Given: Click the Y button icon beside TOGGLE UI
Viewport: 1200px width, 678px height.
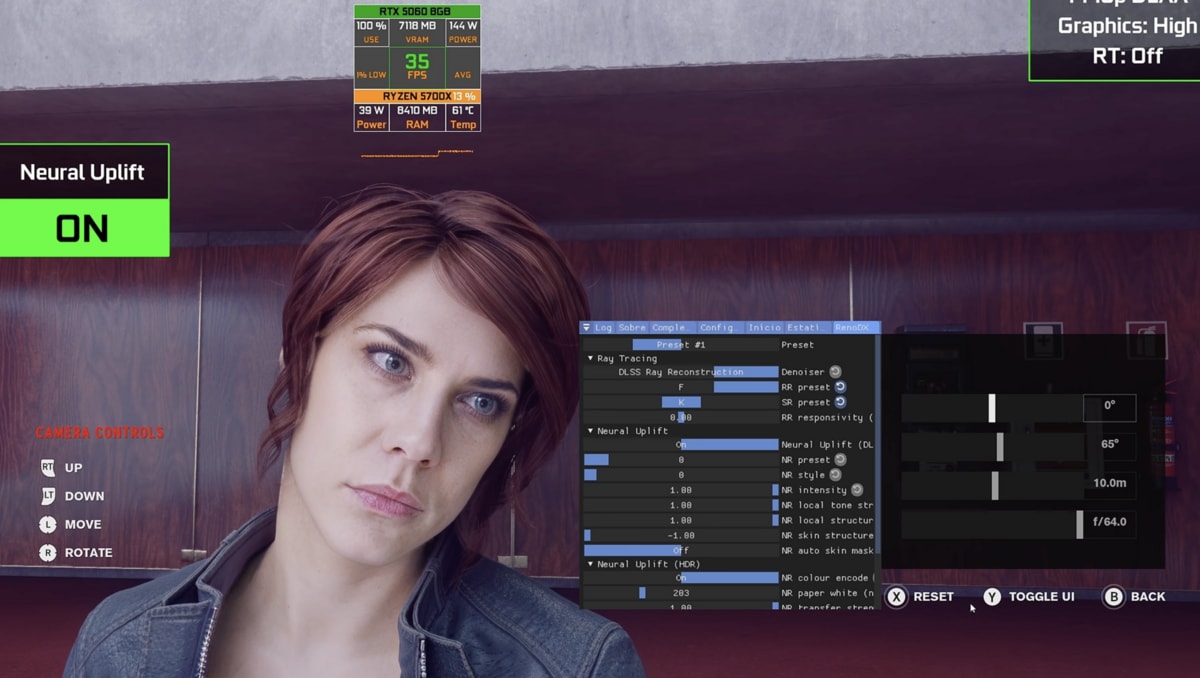Looking at the screenshot, I should click(x=991, y=597).
